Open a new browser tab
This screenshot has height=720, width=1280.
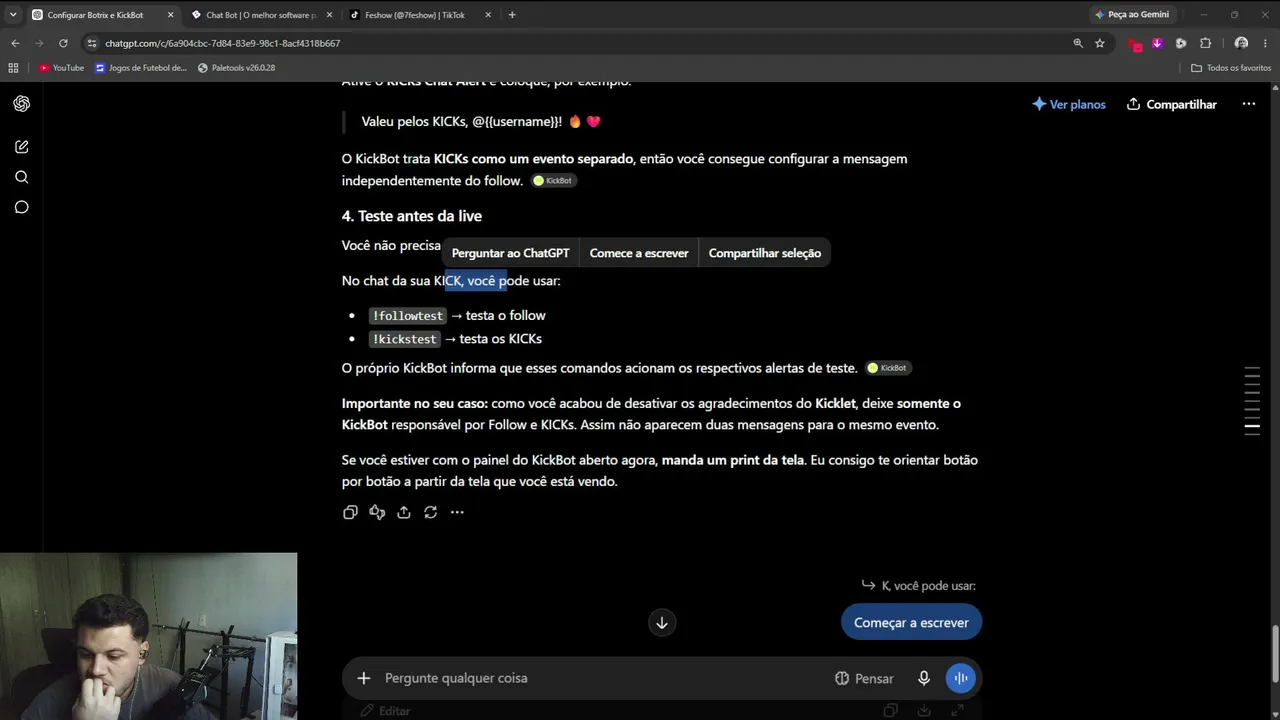(x=512, y=15)
